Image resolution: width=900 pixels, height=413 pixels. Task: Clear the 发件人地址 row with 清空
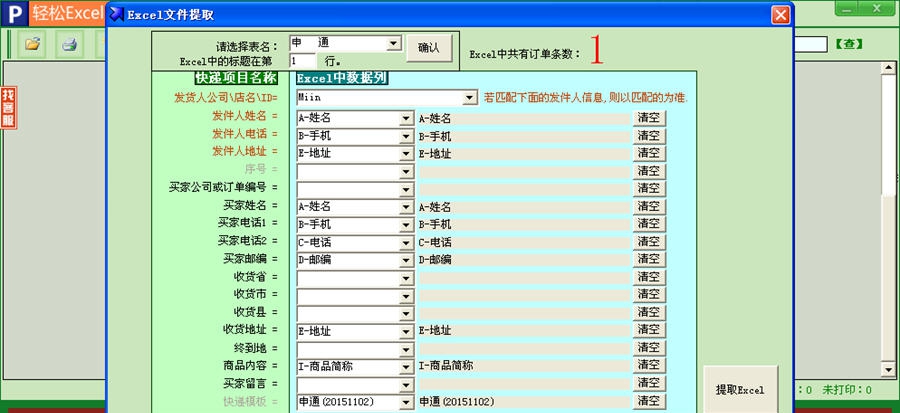(649, 153)
